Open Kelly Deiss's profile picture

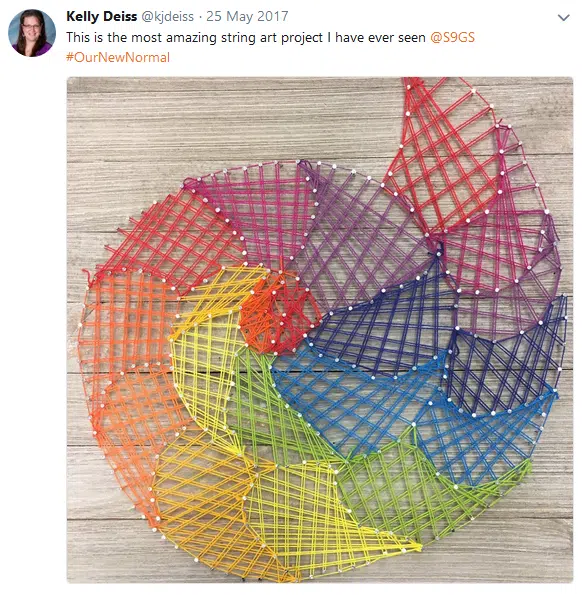32,33
